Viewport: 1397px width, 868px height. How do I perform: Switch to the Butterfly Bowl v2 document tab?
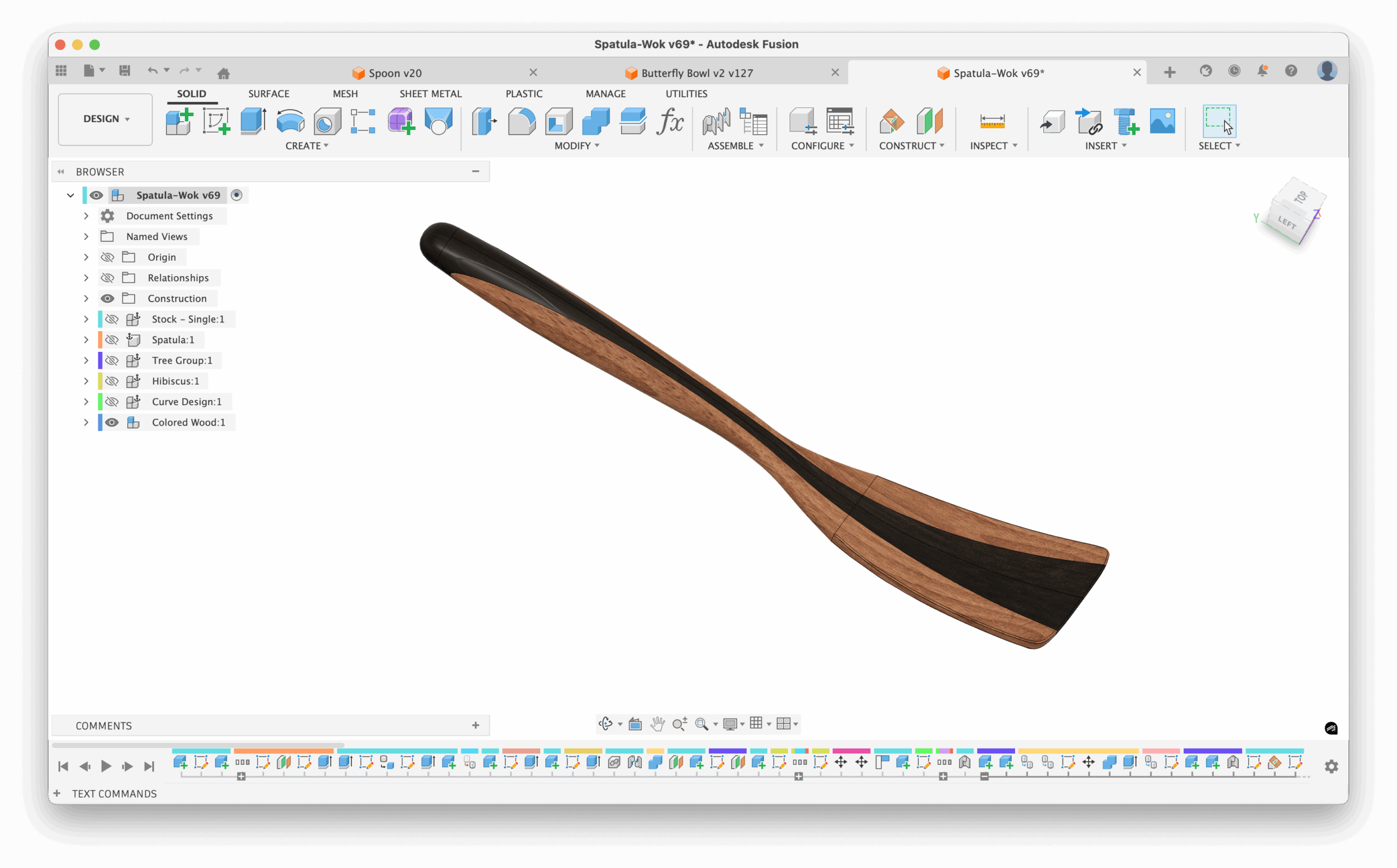696,73
